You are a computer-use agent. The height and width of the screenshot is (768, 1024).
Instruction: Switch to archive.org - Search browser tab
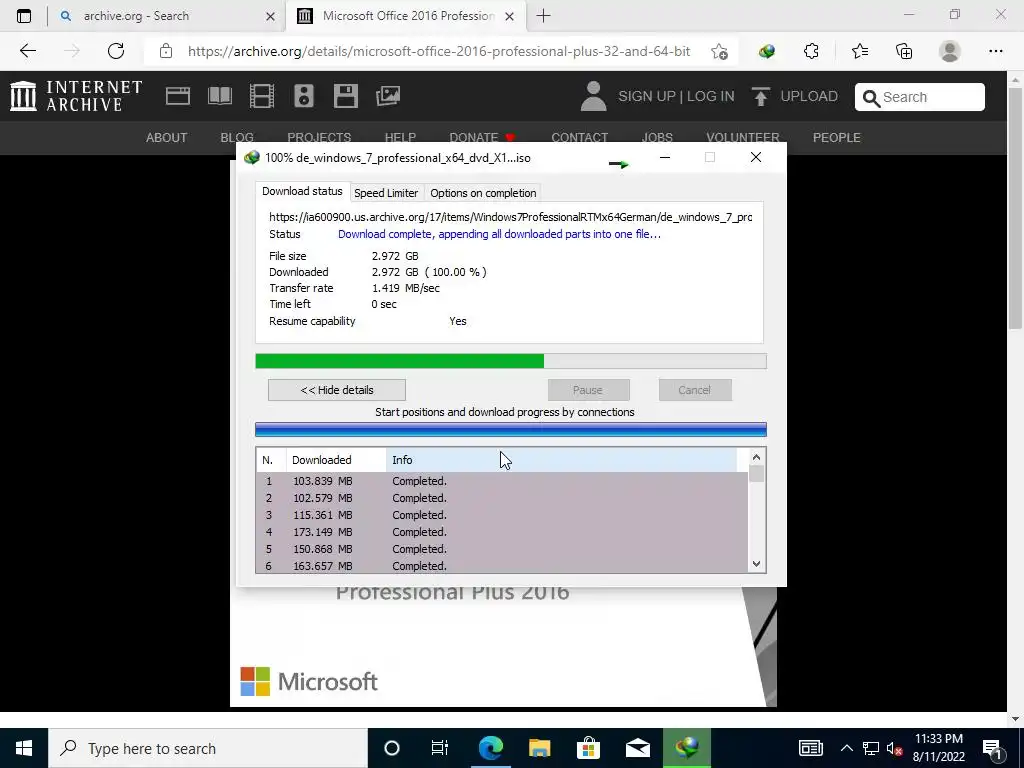[167, 16]
